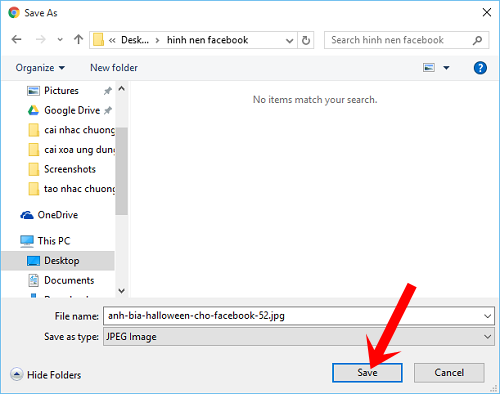Click the Chrome icon in title bar

(14, 13)
